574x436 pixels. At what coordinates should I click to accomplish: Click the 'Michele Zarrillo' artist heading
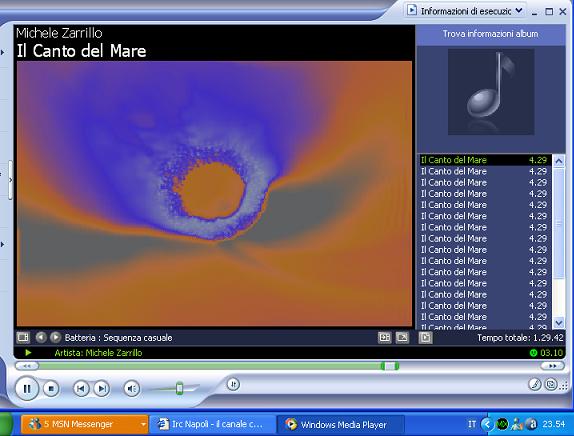[59, 33]
